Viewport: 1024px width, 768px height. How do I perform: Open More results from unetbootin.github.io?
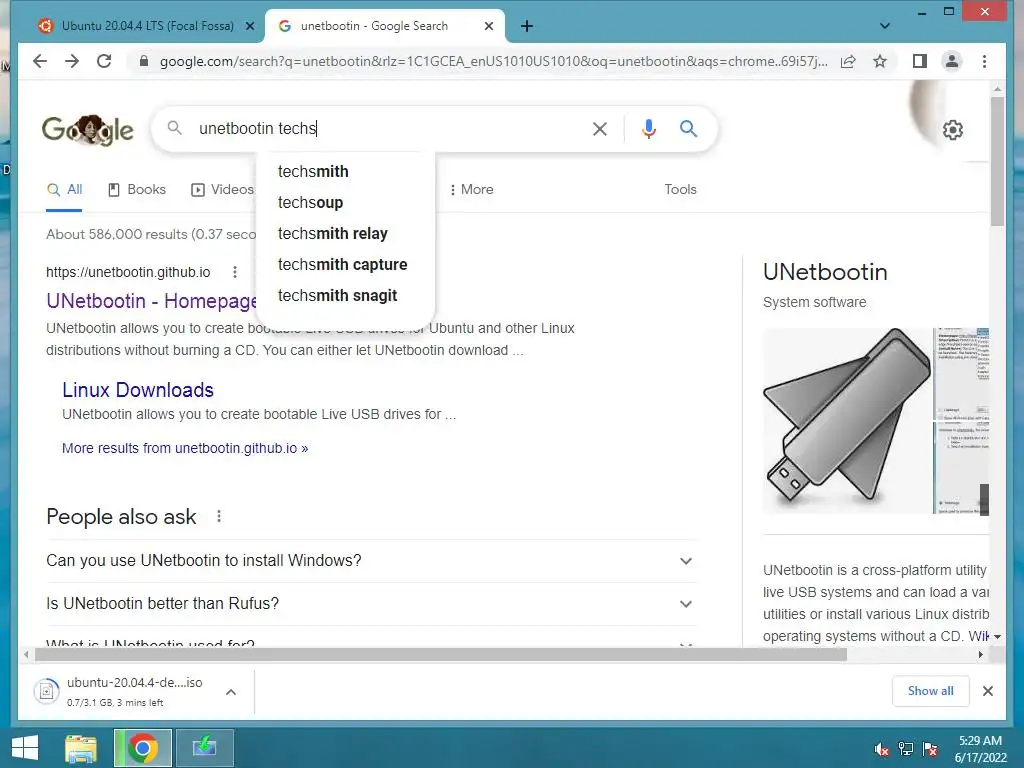tap(185, 449)
